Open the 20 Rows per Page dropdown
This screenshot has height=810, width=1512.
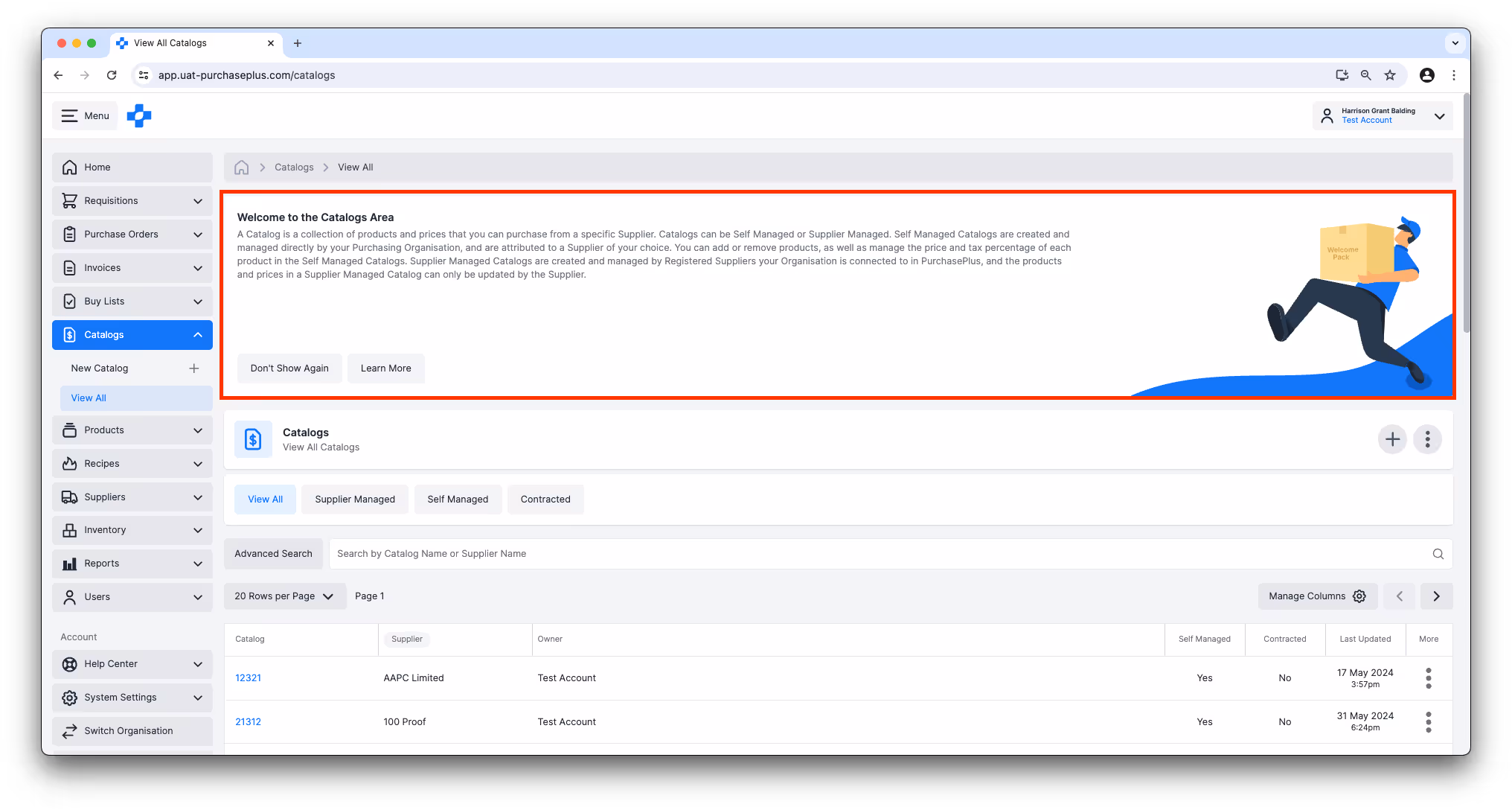coord(284,596)
